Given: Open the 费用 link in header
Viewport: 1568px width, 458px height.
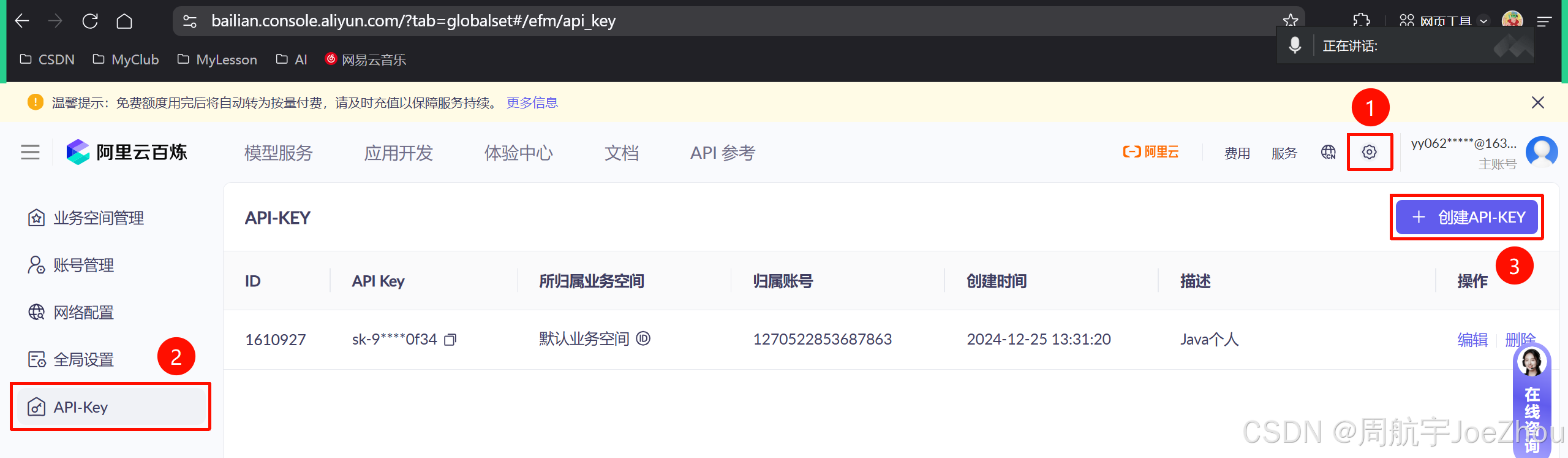Looking at the screenshot, I should click(x=1237, y=153).
